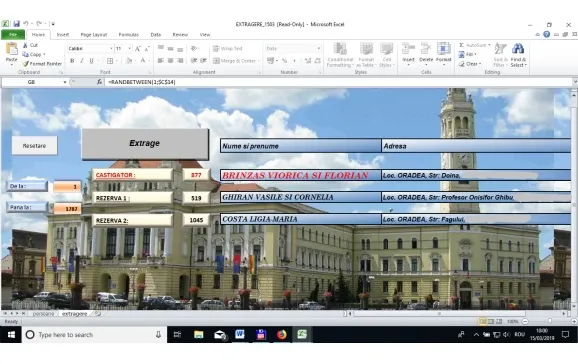Switch to the Formulas tab
578x364 pixels.
129,34
